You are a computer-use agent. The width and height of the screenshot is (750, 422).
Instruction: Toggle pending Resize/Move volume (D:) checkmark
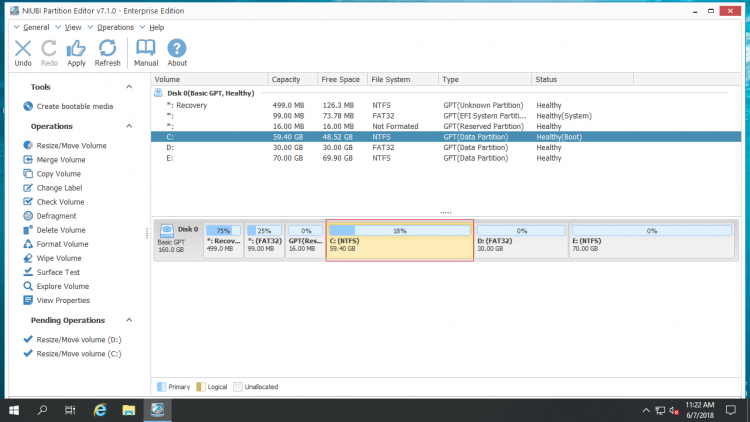28,339
